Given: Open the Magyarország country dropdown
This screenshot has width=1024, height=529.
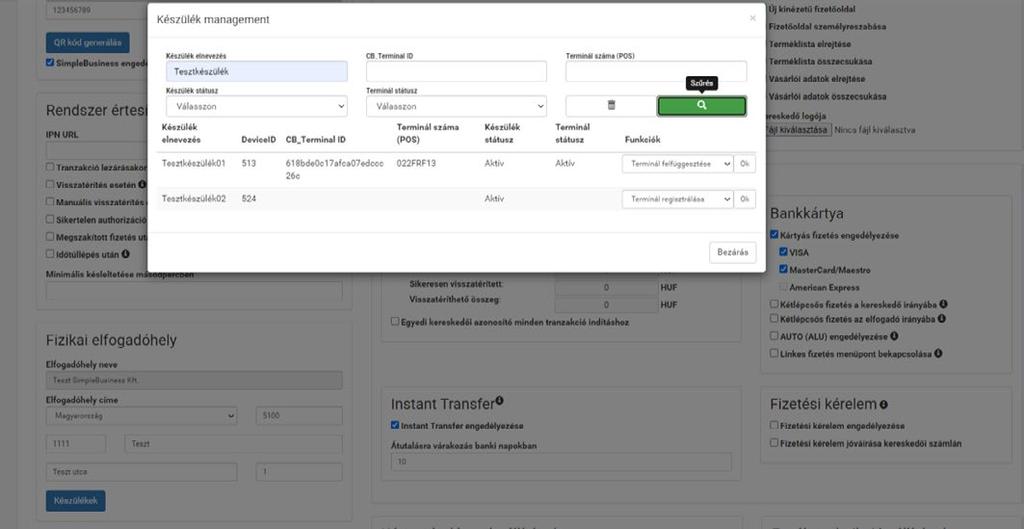Looking at the screenshot, I should point(142,416).
